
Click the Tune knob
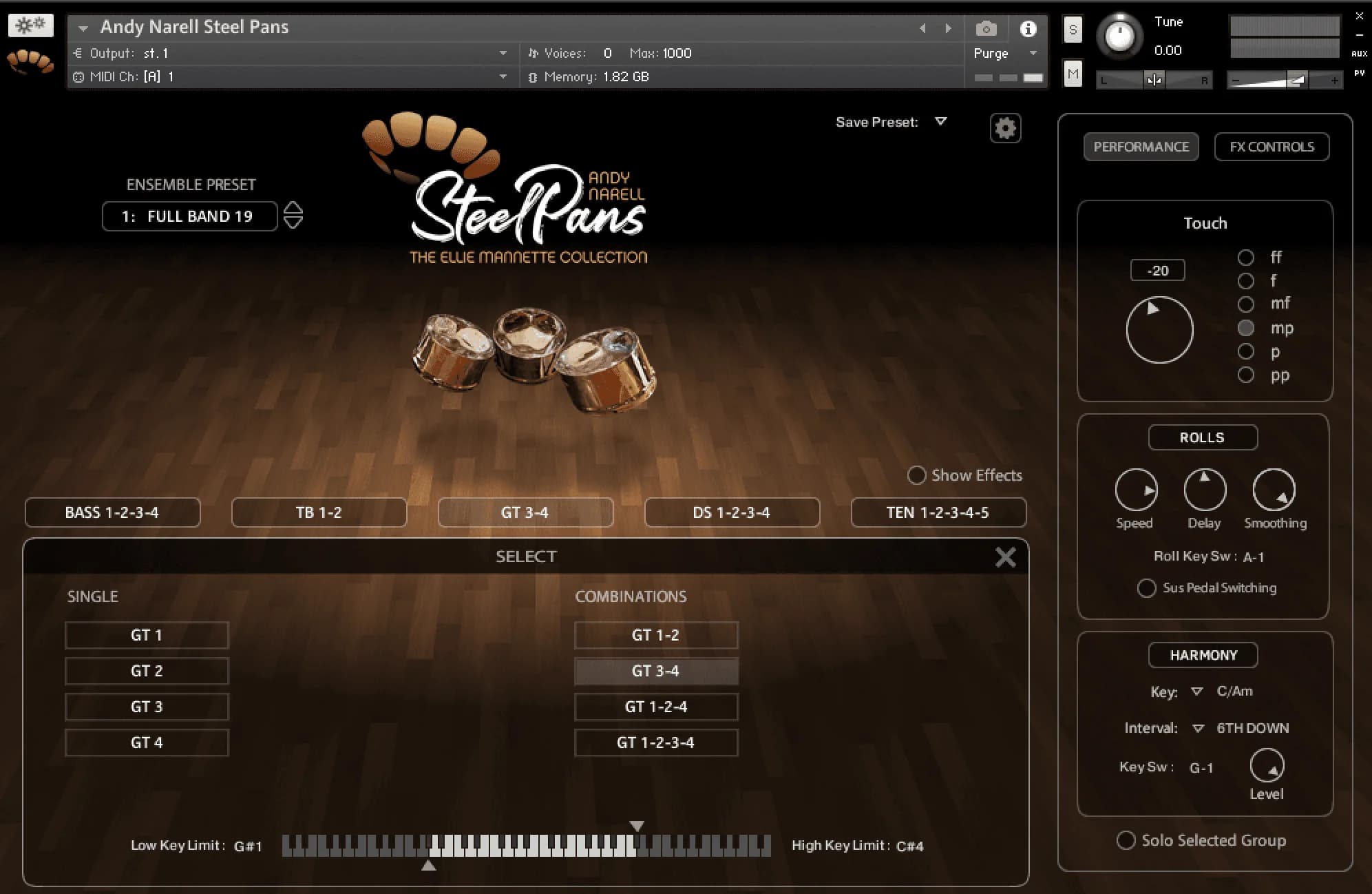[x=1119, y=36]
